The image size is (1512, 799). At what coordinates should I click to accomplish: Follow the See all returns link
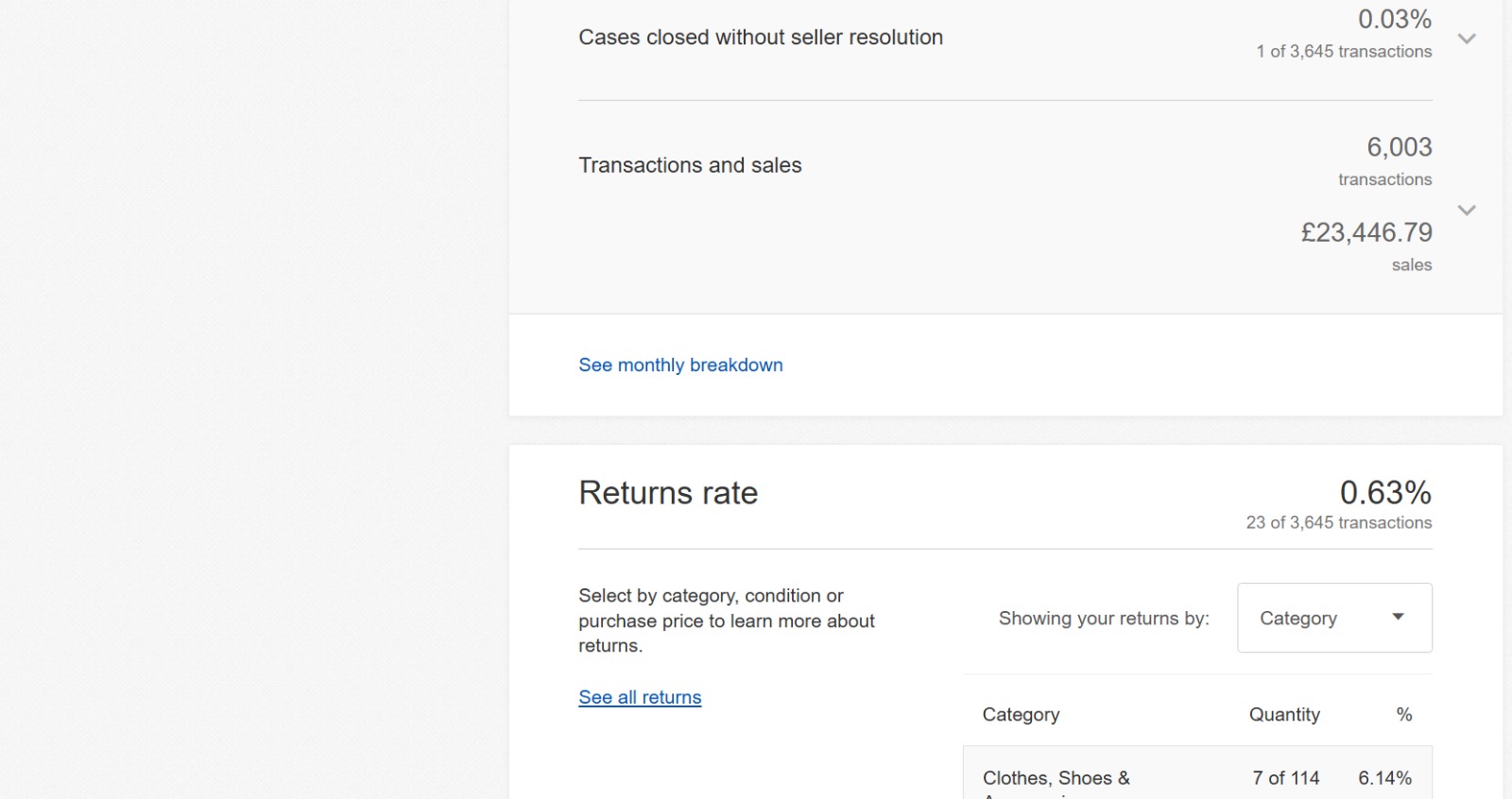coord(640,697)
